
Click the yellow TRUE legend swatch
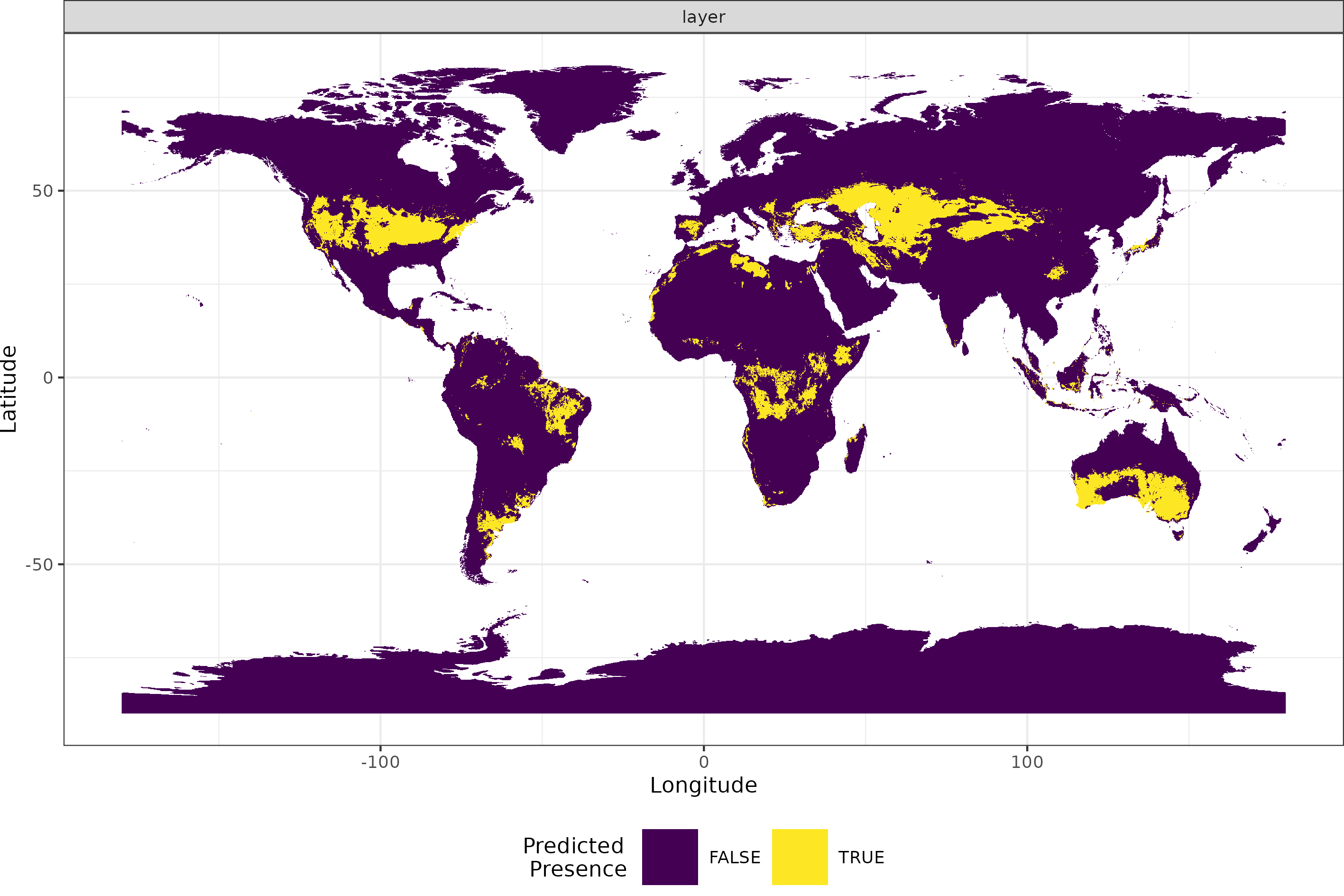coord(799,857)
